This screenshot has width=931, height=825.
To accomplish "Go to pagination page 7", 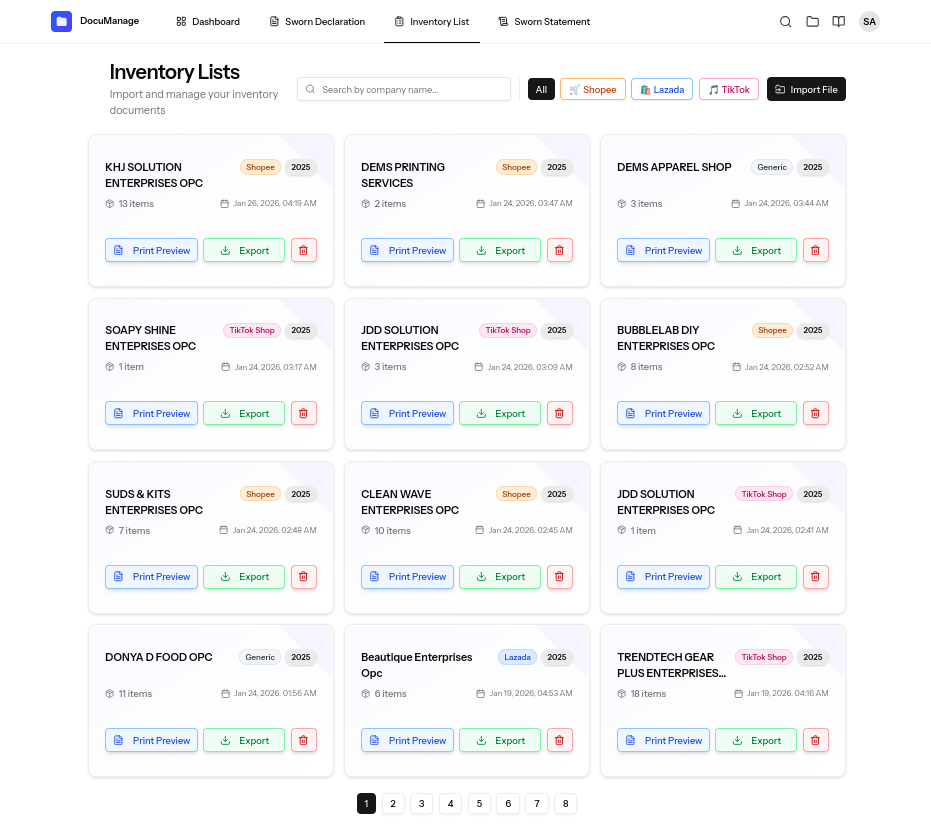I will pyautogui.click(x=537, y=804).
